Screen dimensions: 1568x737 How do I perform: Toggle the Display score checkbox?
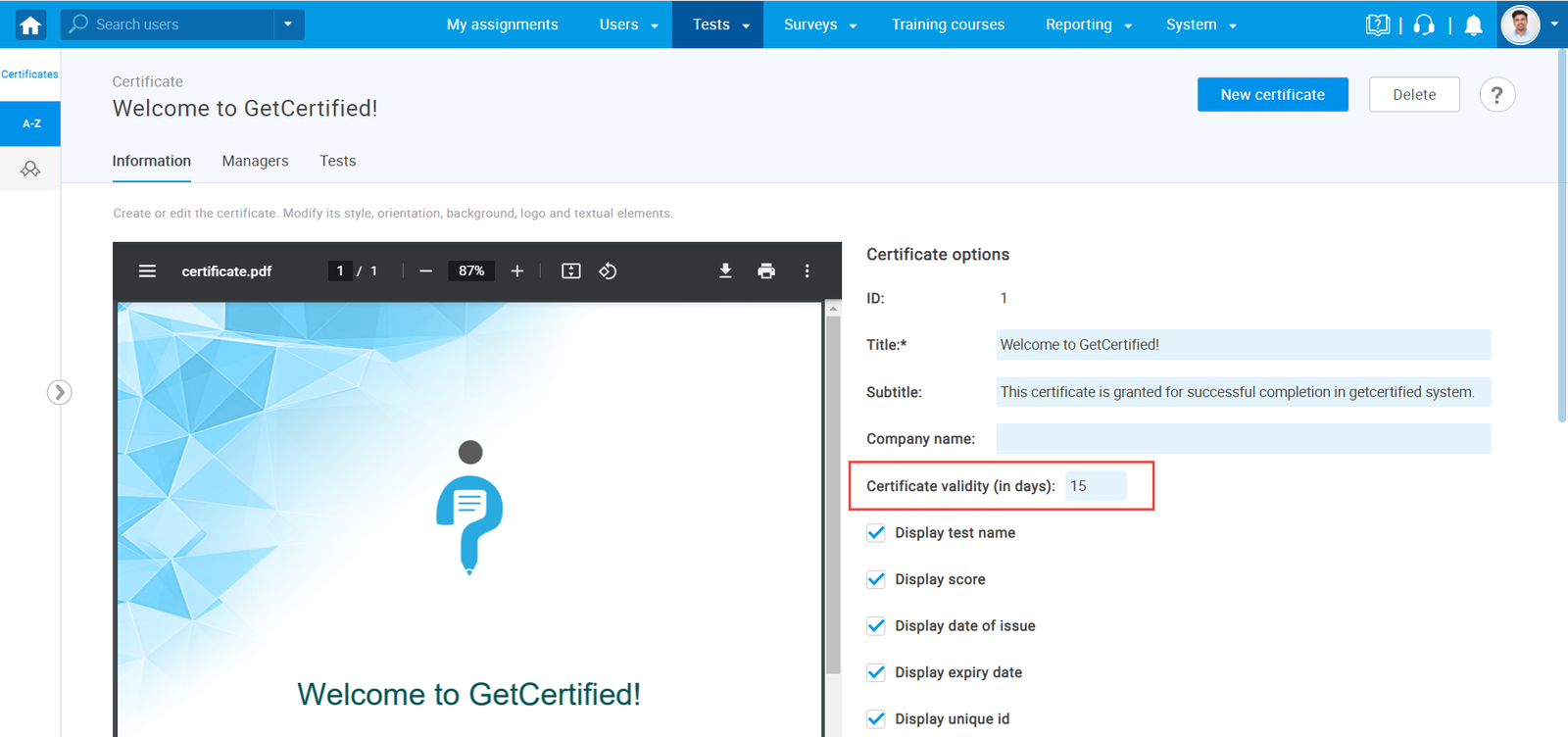click(876, 580)
